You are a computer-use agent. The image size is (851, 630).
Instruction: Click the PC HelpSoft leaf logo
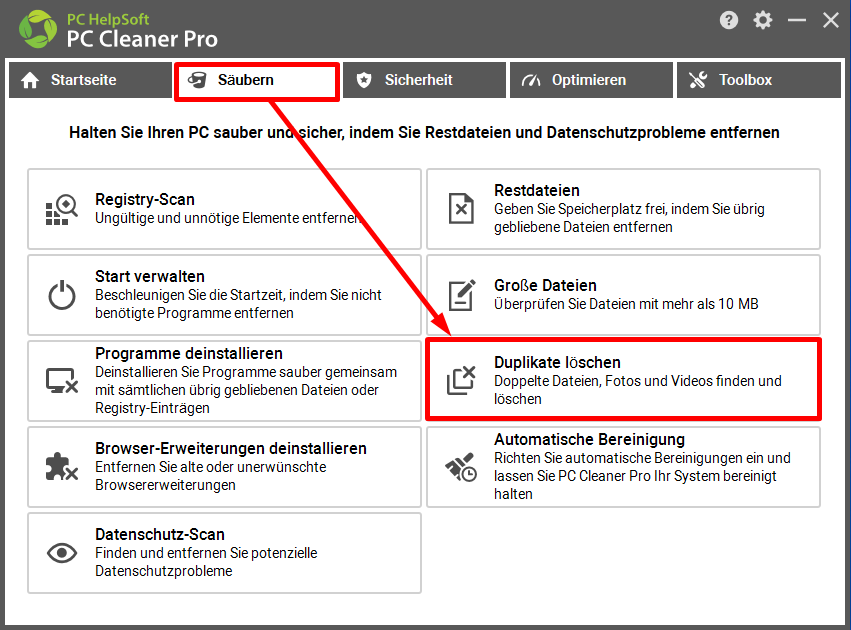[x=37, y=29]
